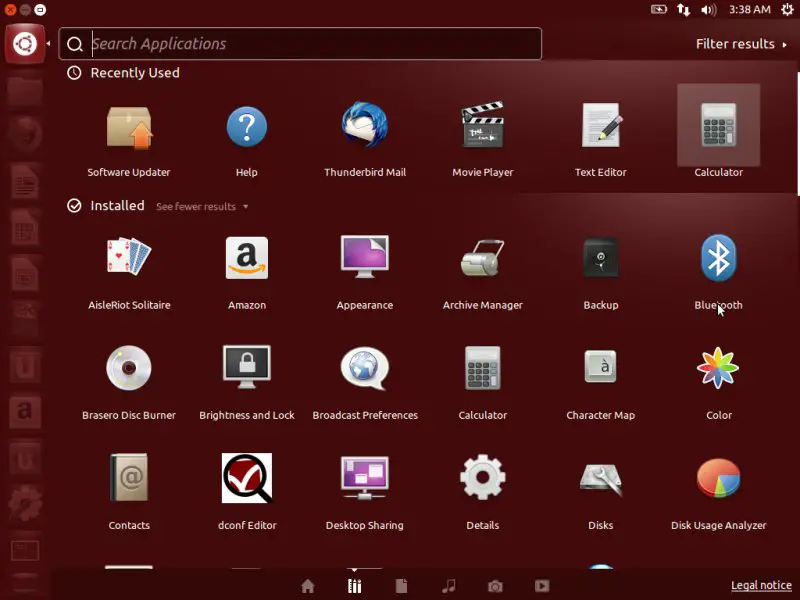Open the highlighted Calculator in Recently Used
The height and width of the screenshot is (600, 800).
(718, 126)
